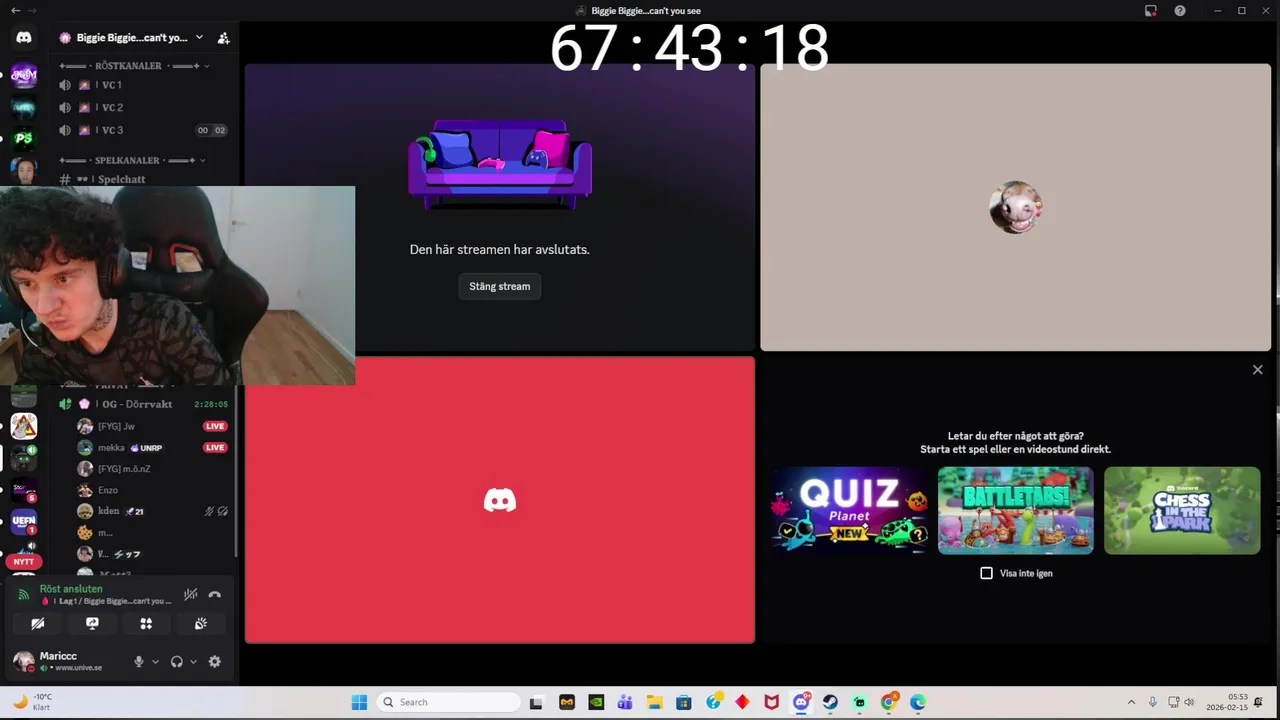The width and height of the screenshot is (1280, 720).
Task: Mute microphone in user panel
Action: coord(139,661)
